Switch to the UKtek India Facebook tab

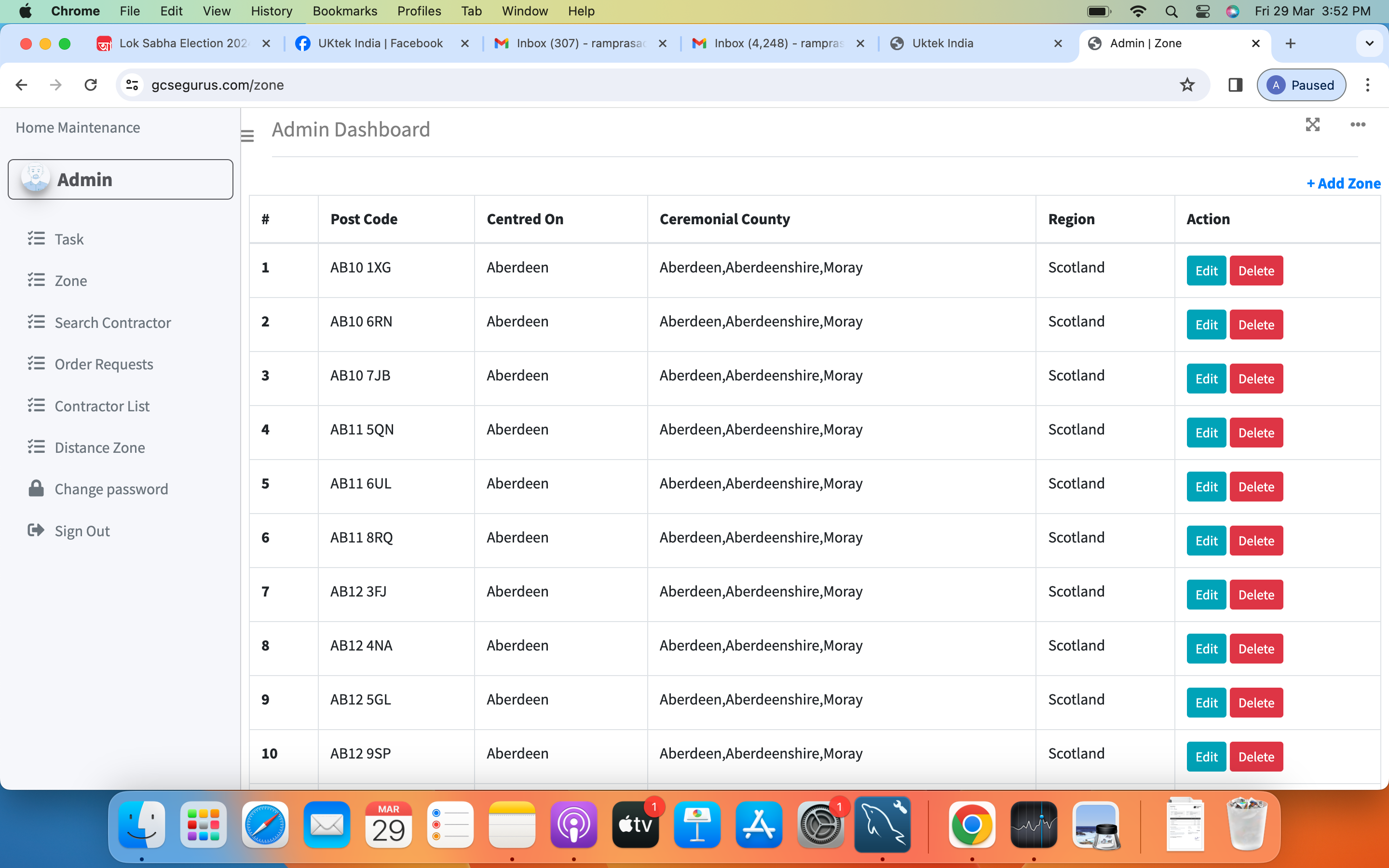point(380,43)
